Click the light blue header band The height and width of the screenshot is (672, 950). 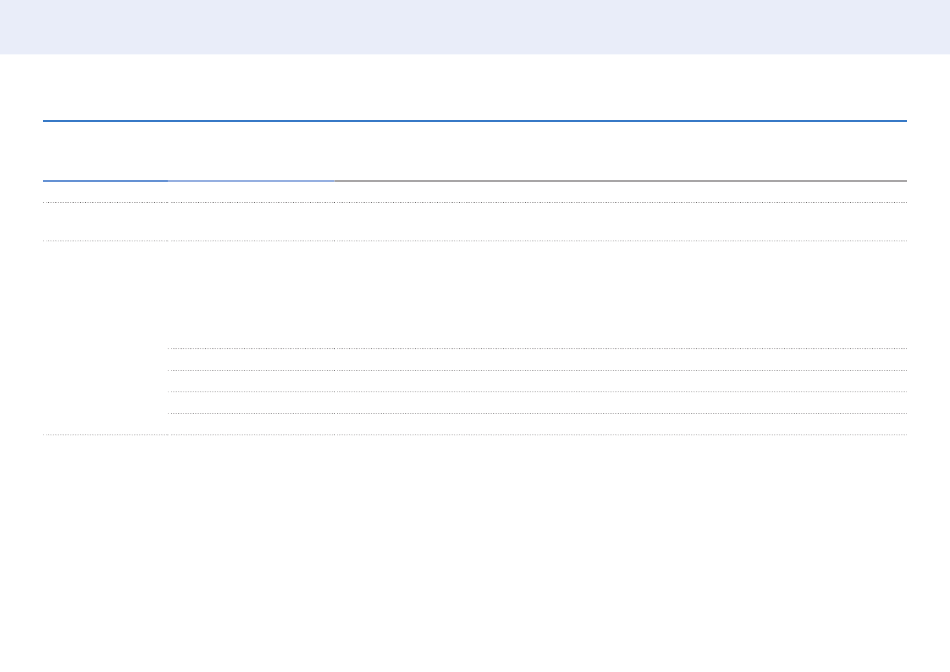tap(475, 27)
